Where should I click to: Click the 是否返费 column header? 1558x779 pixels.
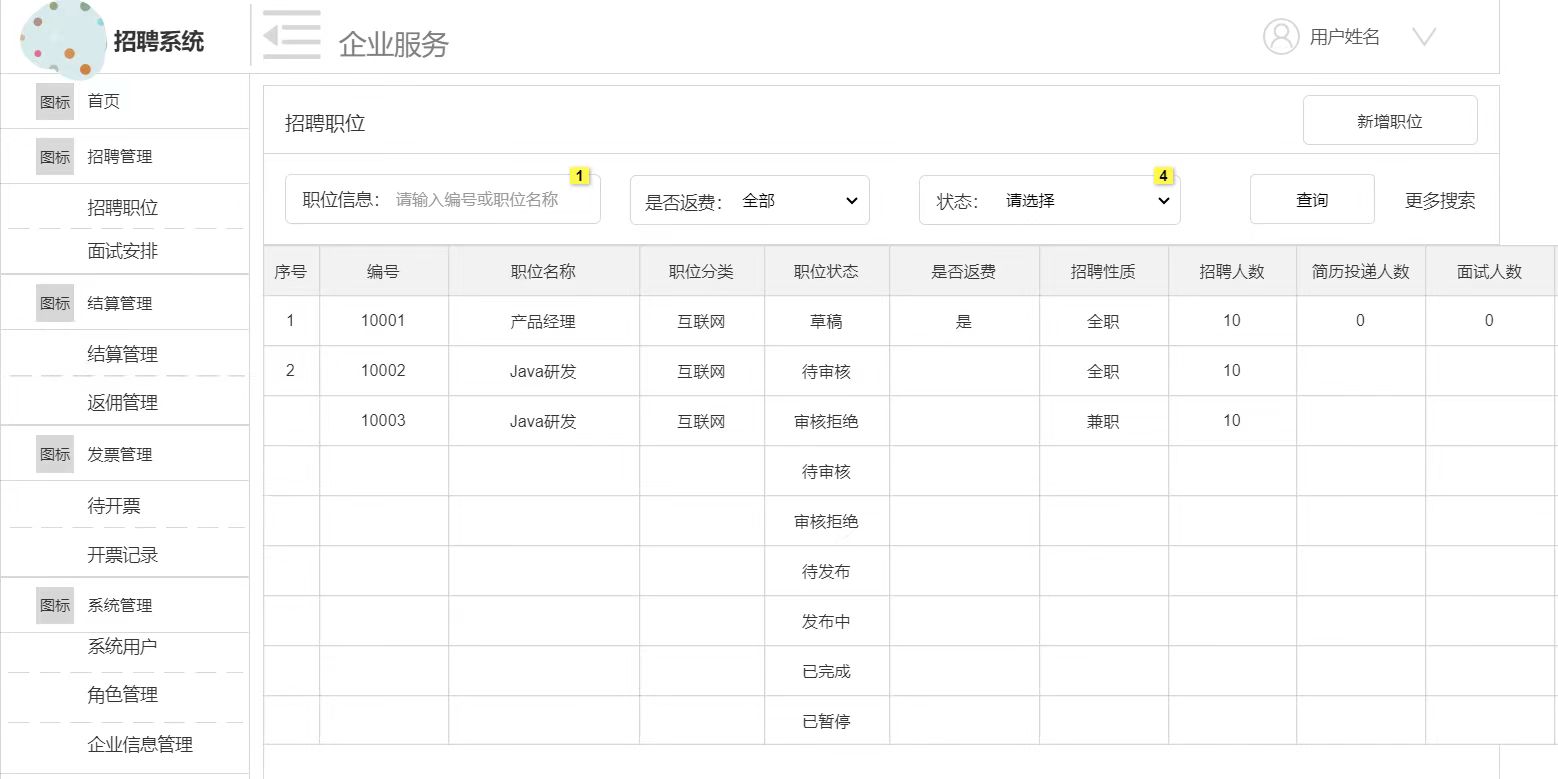coord(964,271)
